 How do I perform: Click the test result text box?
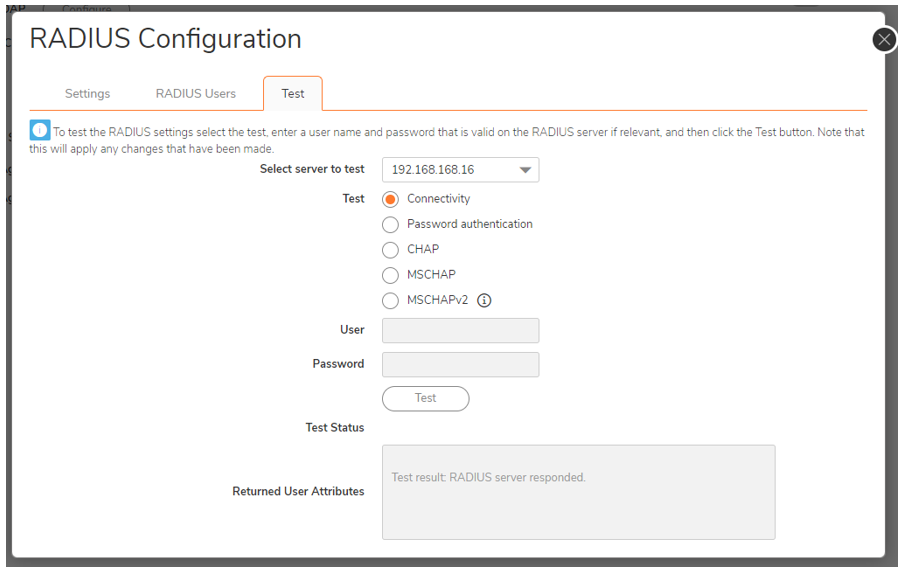click(x=578, y=492)
